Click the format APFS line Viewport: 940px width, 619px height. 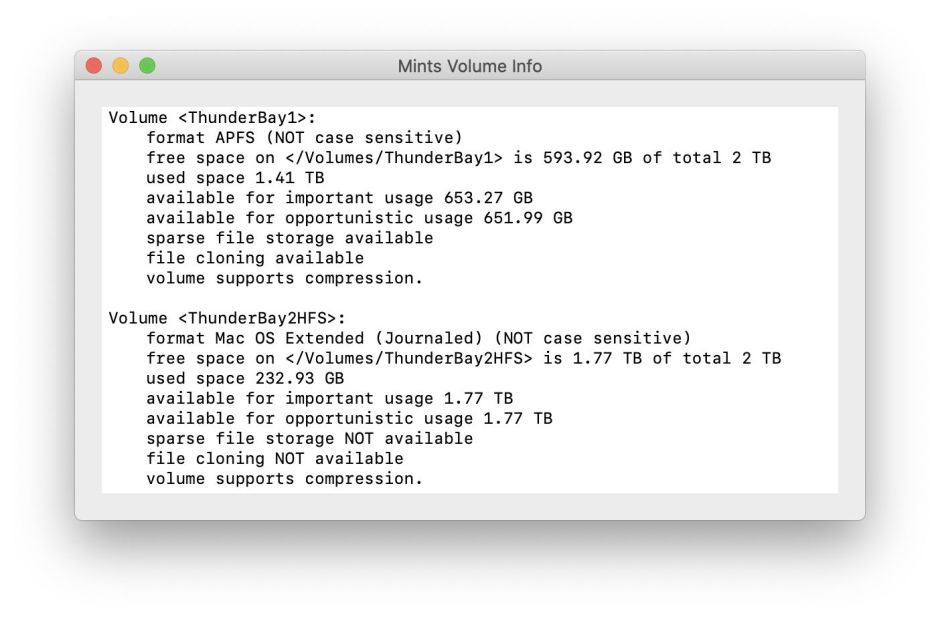[x=304, y=138]
